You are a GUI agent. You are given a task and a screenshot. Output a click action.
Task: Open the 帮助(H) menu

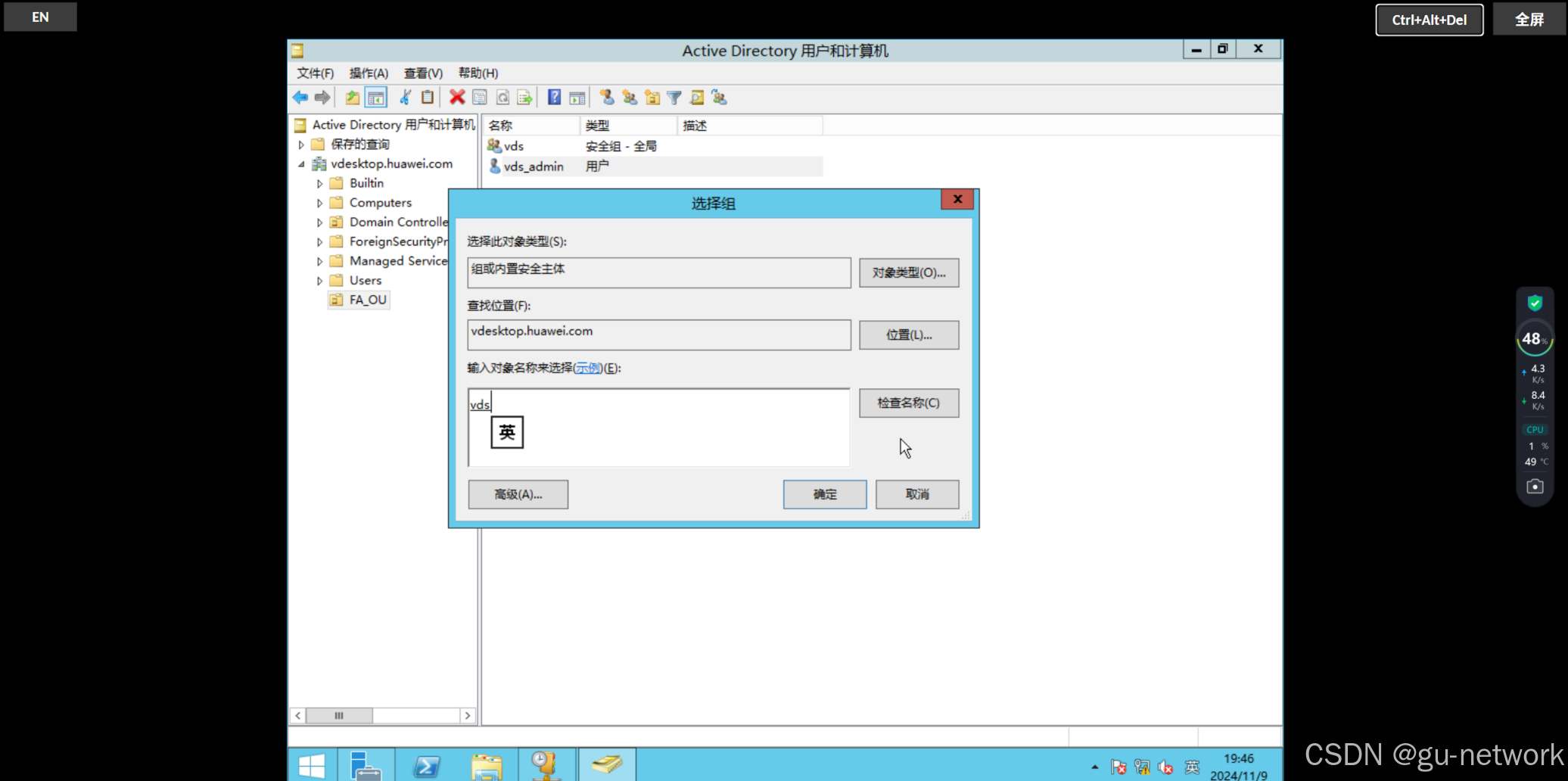478,73
